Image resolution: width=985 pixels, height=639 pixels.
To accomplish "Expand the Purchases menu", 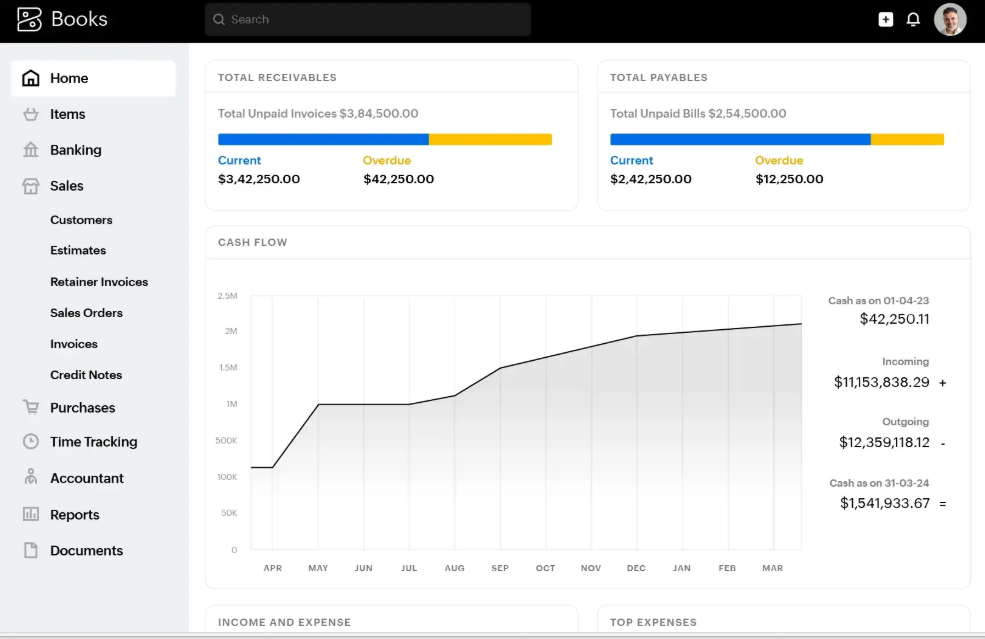I will pyautogui.click(x=84, y=407).
